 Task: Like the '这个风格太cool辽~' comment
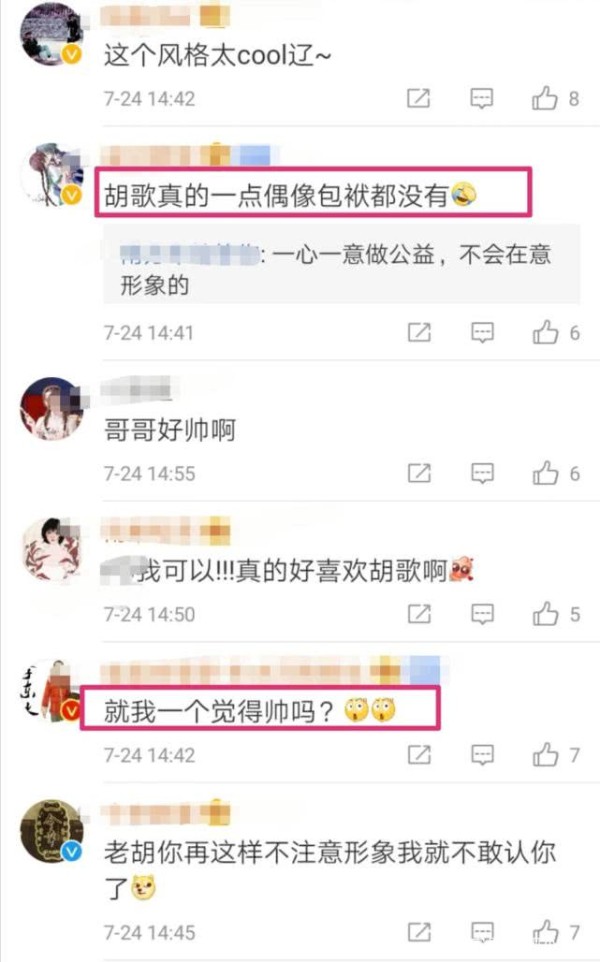click(545, 98)
